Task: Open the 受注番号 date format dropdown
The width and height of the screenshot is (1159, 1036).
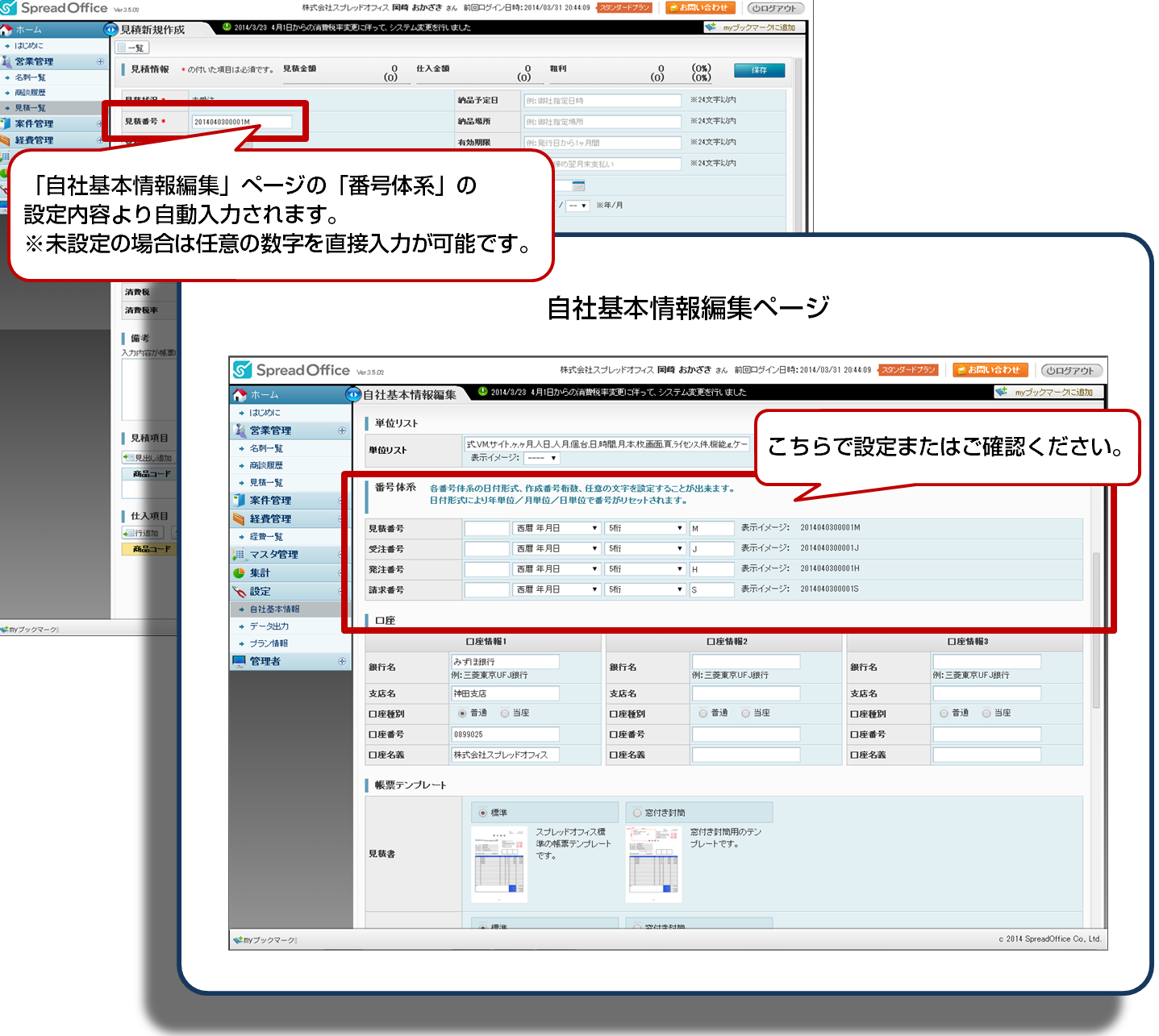Action: [557, 548]
